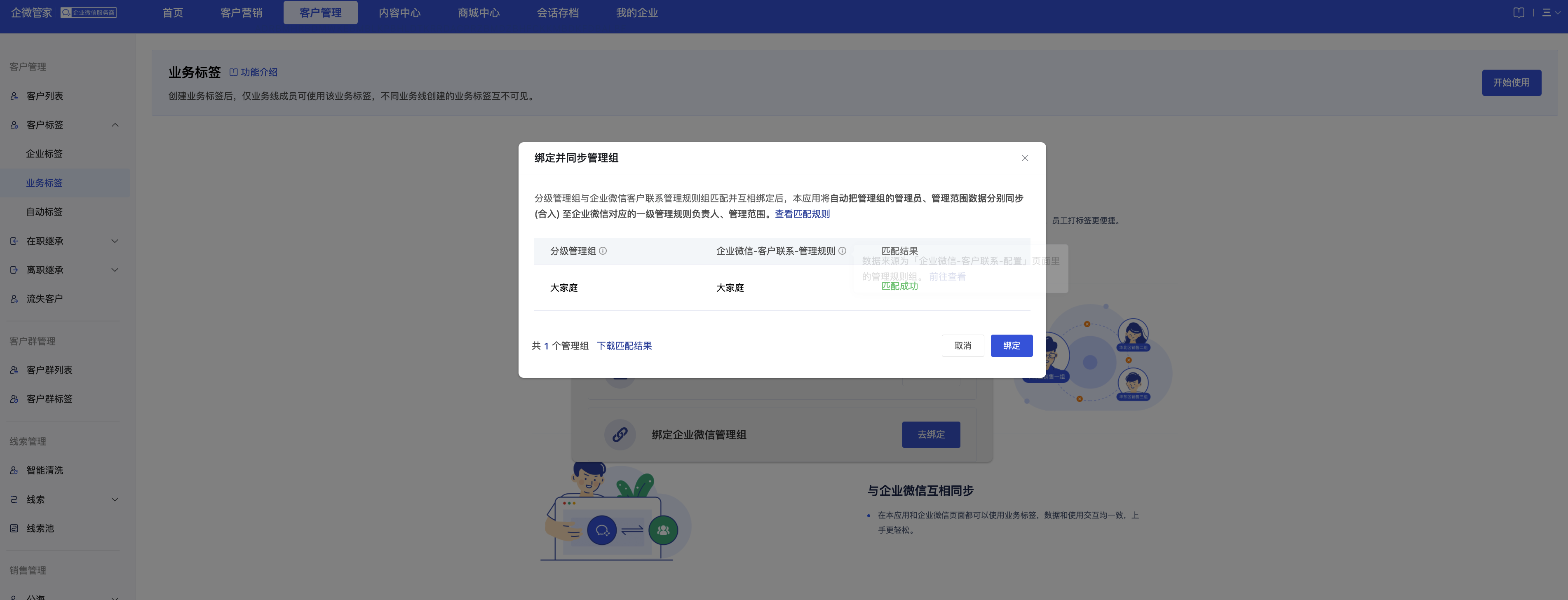This screenshot has width=1568, height=600.
Task: Click the 线索 sidebar icon
Action: coord(14,499)
